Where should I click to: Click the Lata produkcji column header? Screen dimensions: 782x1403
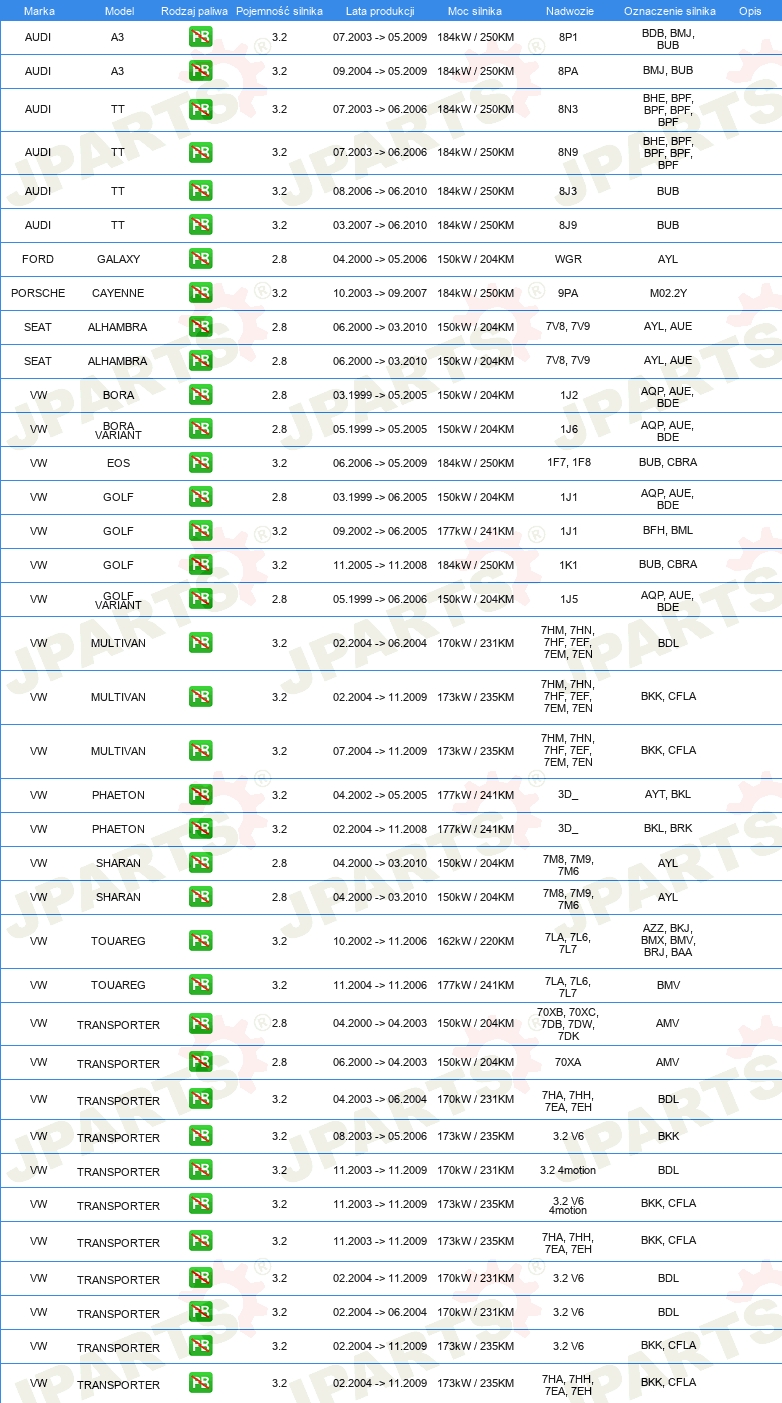pyautogui.click(x=380, y=11)
